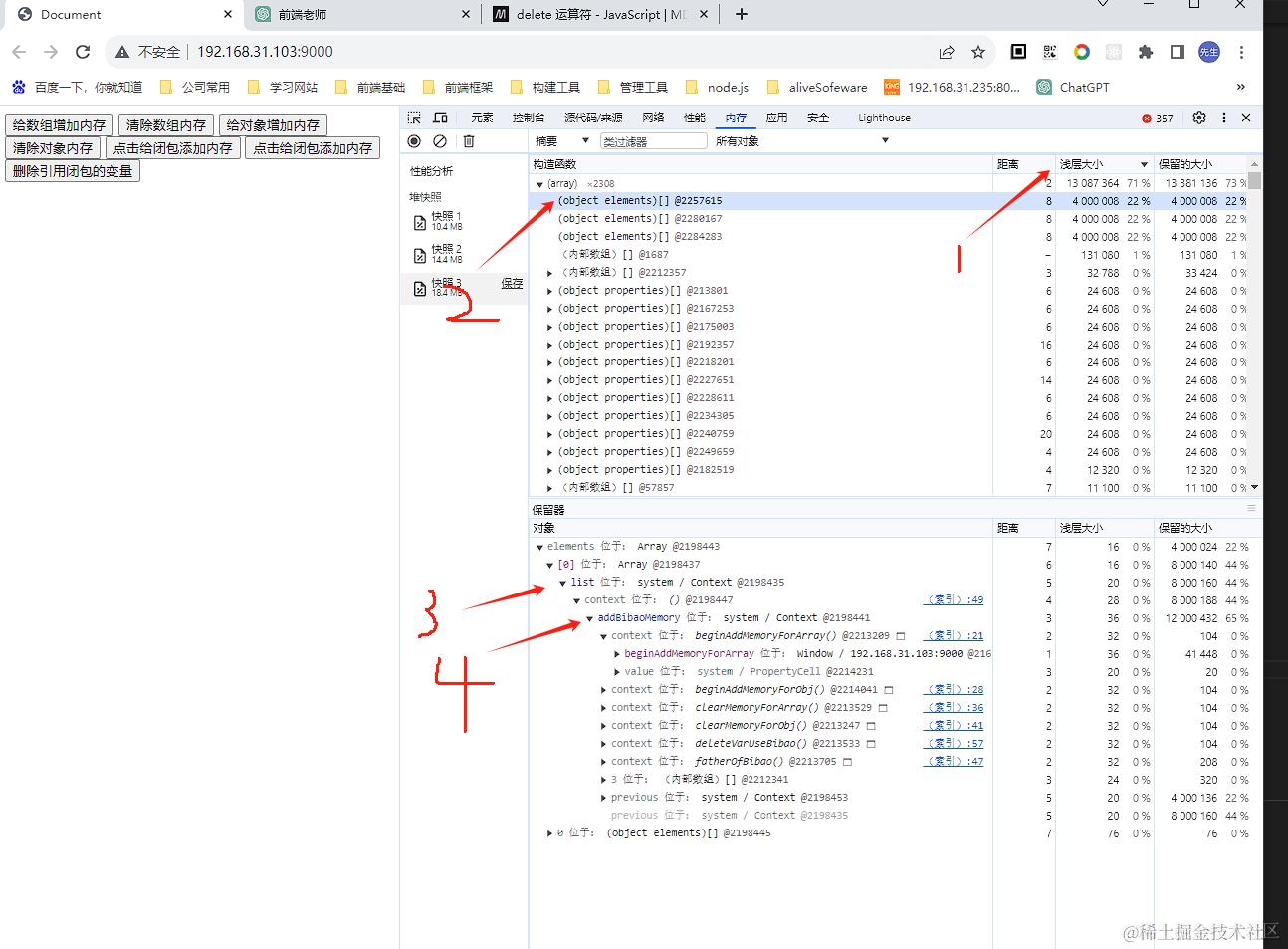Open the Chrome three-dot menu
1288x949 pixels.
coord(1241,52)
